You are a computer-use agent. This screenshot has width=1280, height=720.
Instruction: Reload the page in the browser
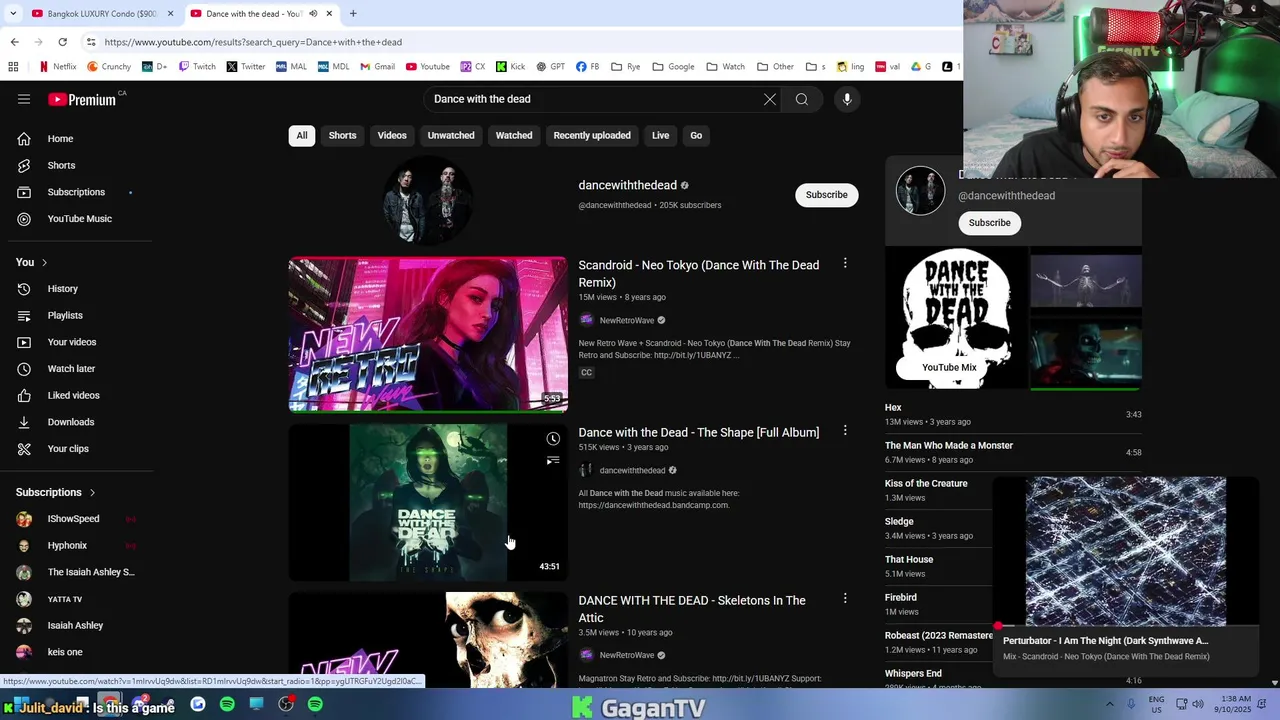tap(62, 42)
